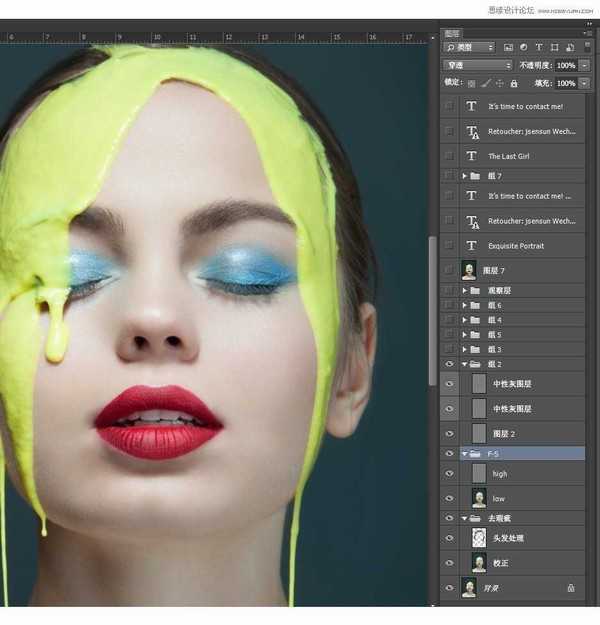Show the 'The Last Girl' text layer
This screenshot has height=625, width=600.
(x=449, y=156)
